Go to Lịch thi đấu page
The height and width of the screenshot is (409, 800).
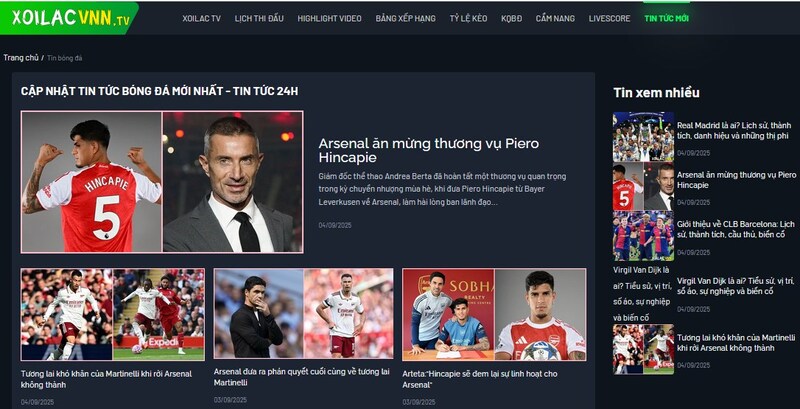pyautogui.click(x=259, y=18)
